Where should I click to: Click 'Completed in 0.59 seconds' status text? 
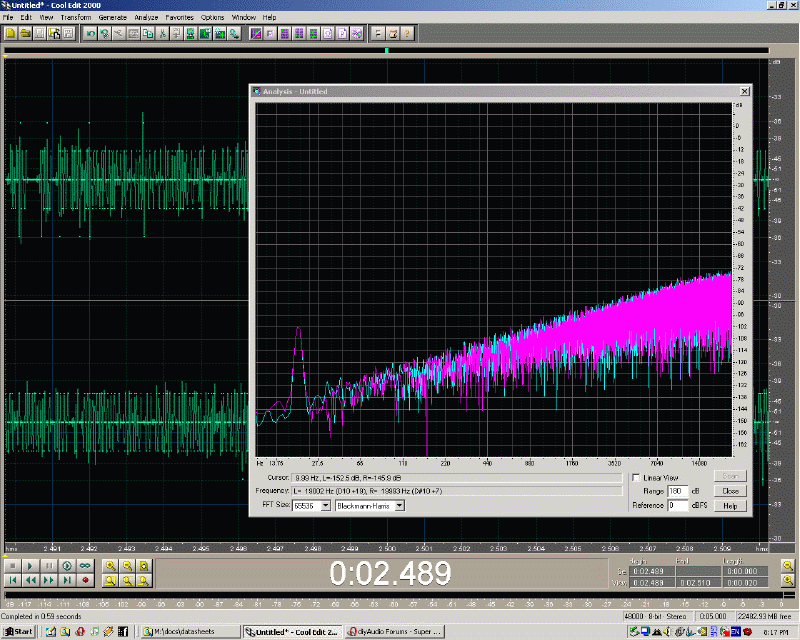(41, 617)
